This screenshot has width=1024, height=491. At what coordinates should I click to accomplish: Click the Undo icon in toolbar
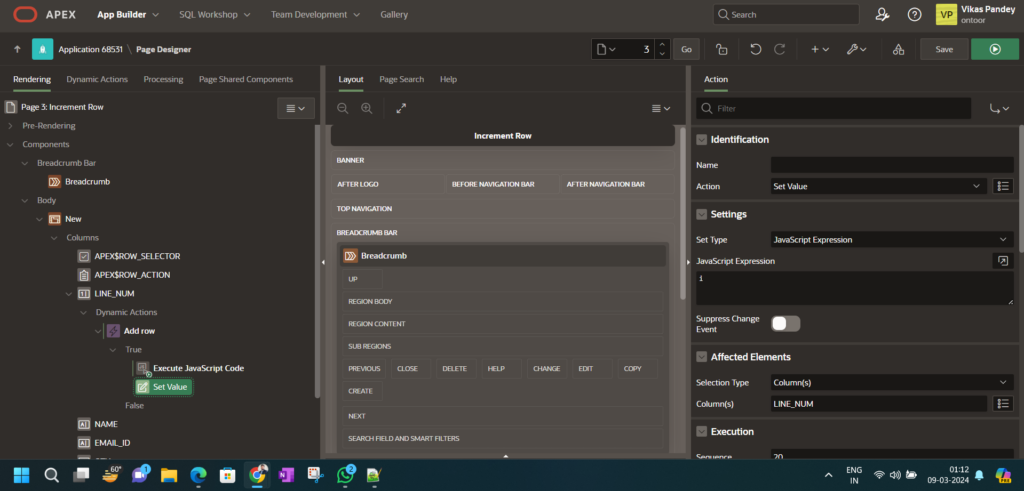pos(756,49)
